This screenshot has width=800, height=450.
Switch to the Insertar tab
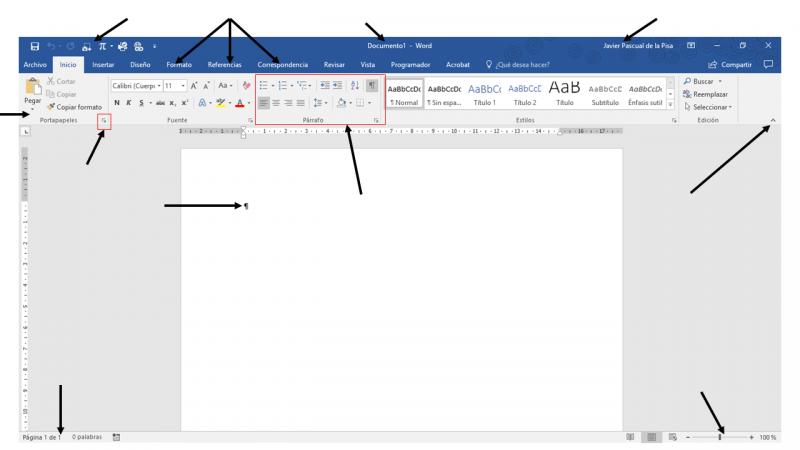(102, 65)
